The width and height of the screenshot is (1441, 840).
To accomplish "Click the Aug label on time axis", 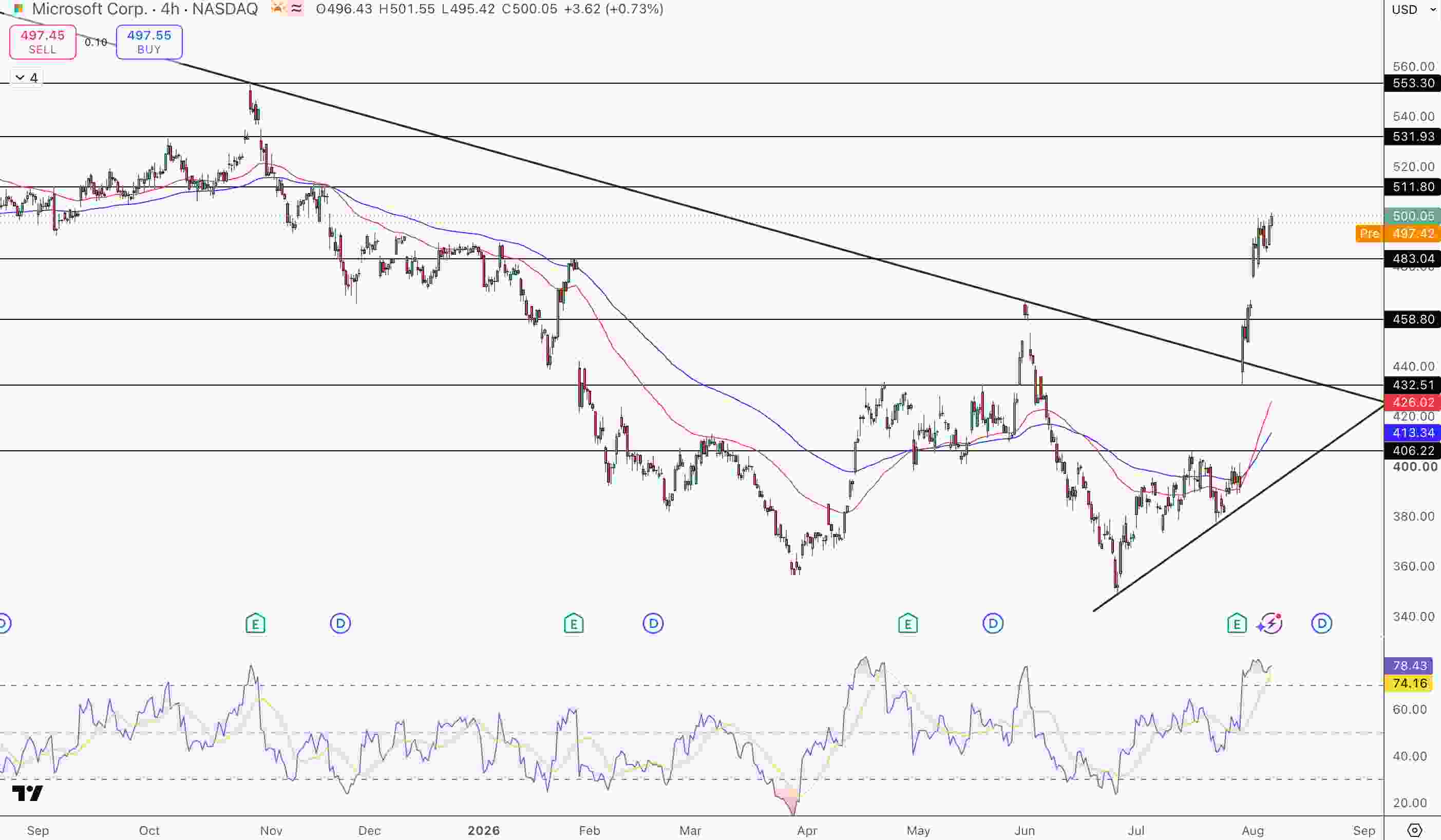I will tap(1253, 830).
